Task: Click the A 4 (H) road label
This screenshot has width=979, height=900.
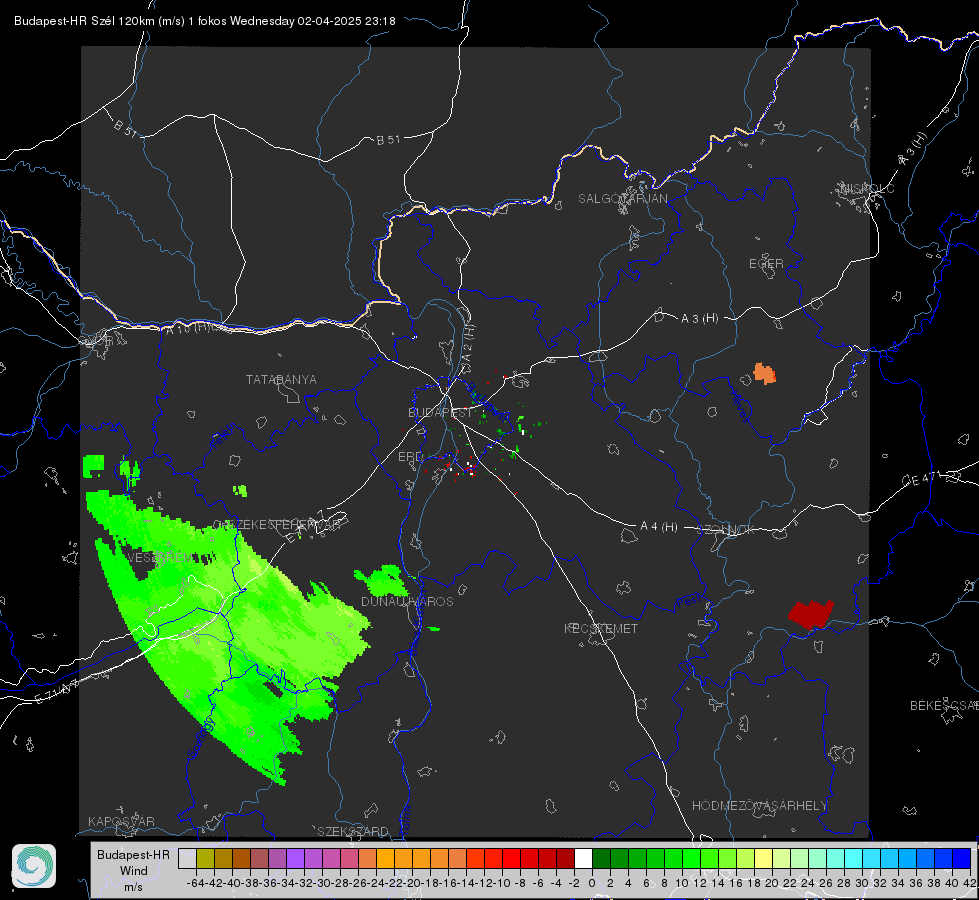Action: tap(659, 527)
